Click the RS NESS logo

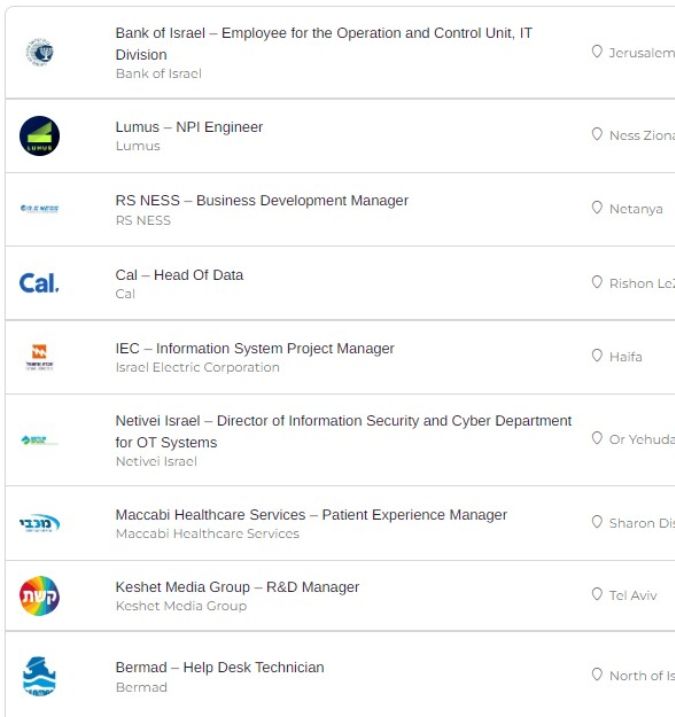[x=40, y=209]
